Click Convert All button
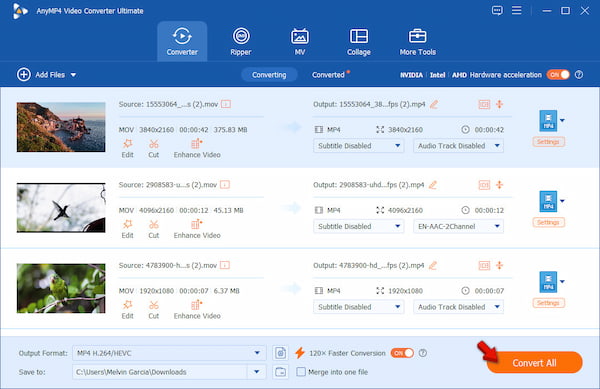This screenshot has height=389, width=600. tap(534, 363)
